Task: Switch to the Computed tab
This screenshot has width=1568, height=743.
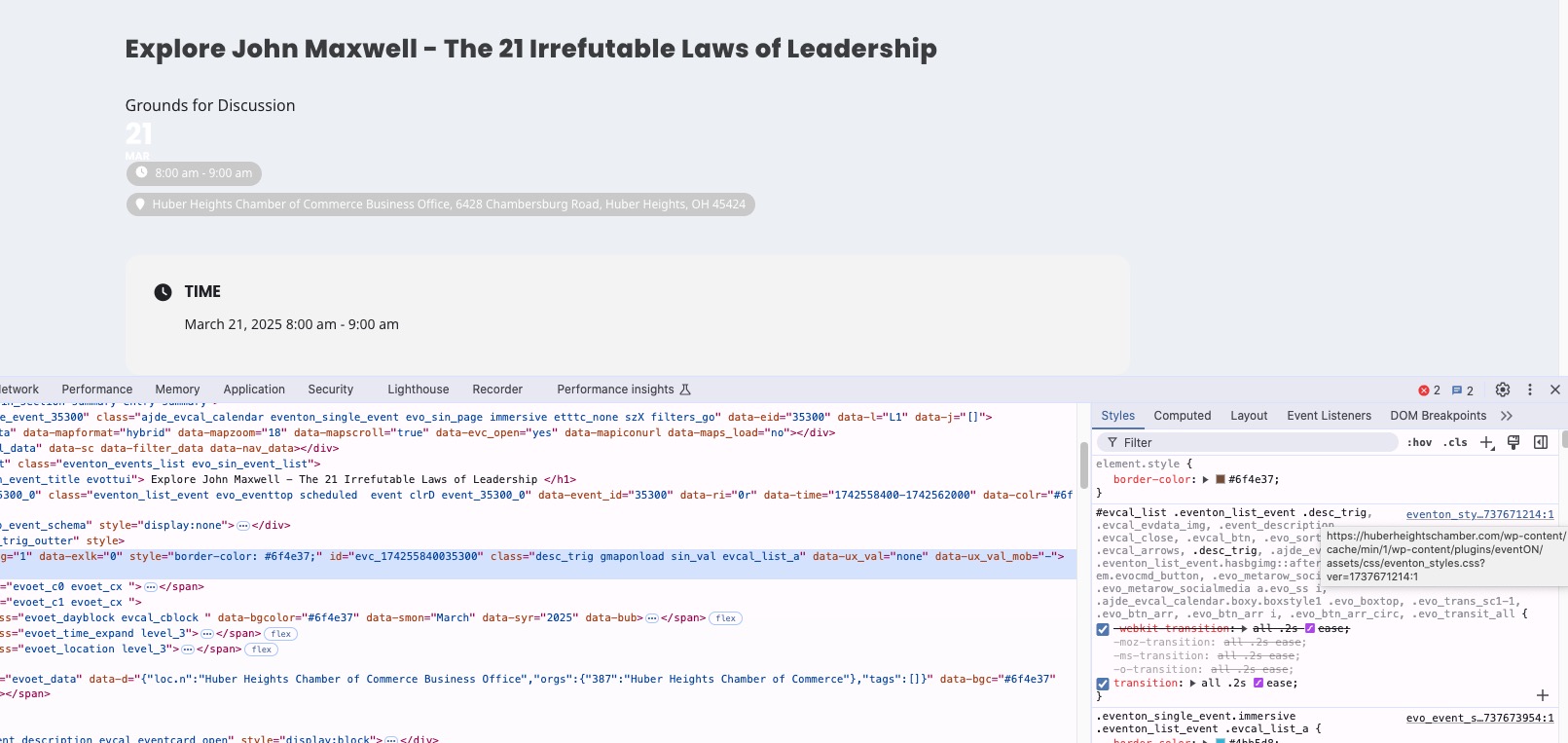Action: coord(1183,416)
